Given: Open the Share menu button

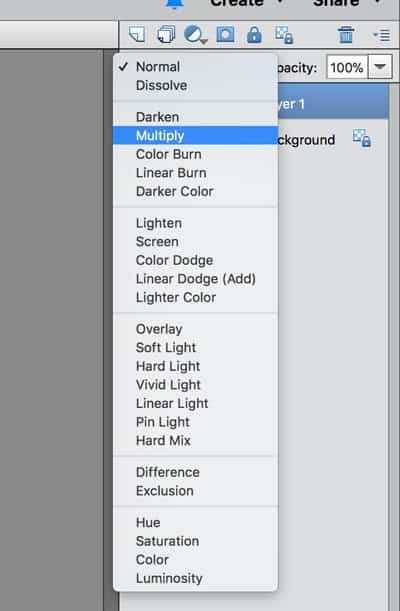Looking at the screenshot, I should tap(346, 4).
